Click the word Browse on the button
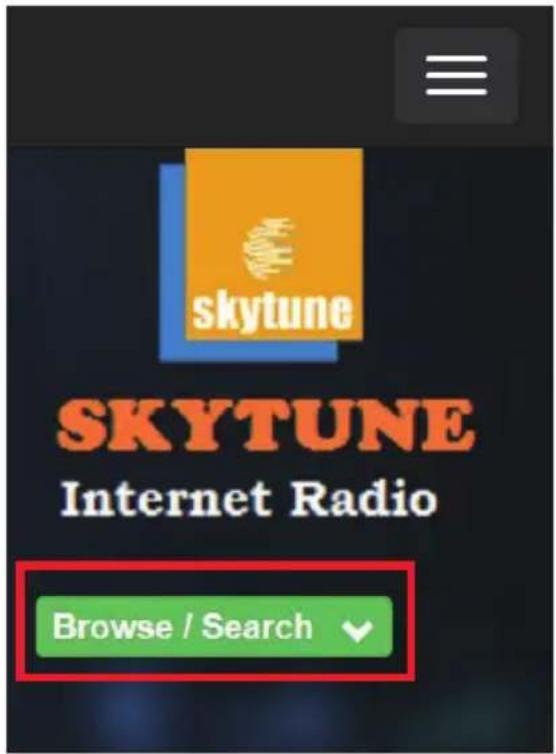The height and width of the screenshot is (754, 556). click(x=113, y=627)
